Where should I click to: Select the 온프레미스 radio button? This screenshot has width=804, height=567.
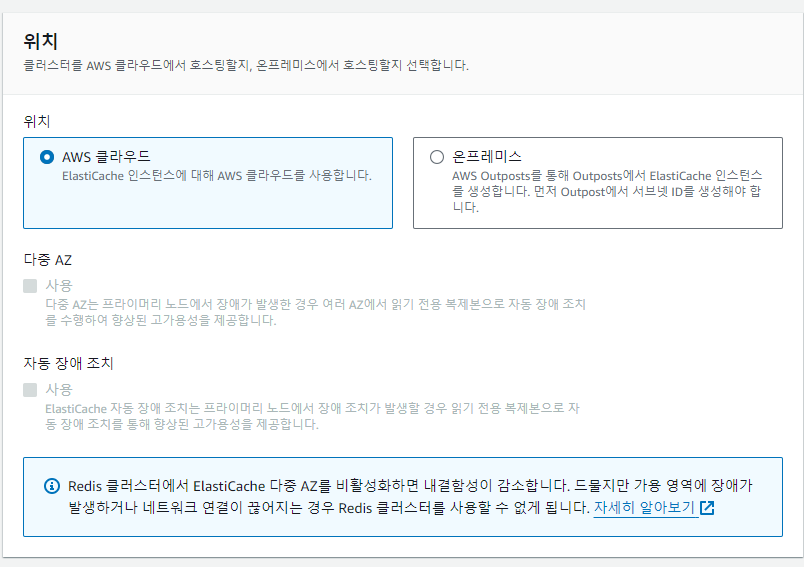tap(437, 157)
